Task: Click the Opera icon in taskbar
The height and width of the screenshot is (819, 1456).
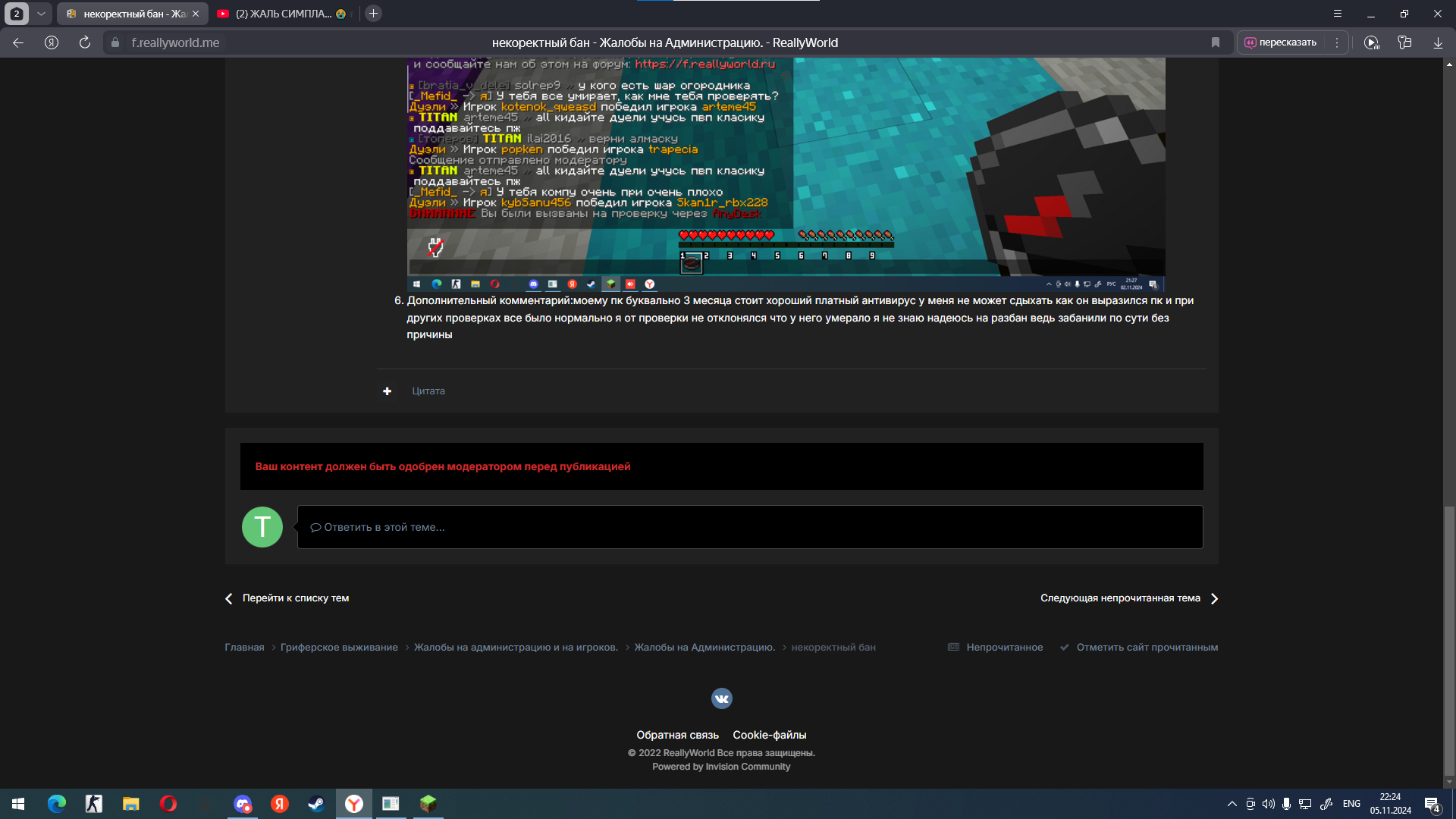Action: pos(168,804)
